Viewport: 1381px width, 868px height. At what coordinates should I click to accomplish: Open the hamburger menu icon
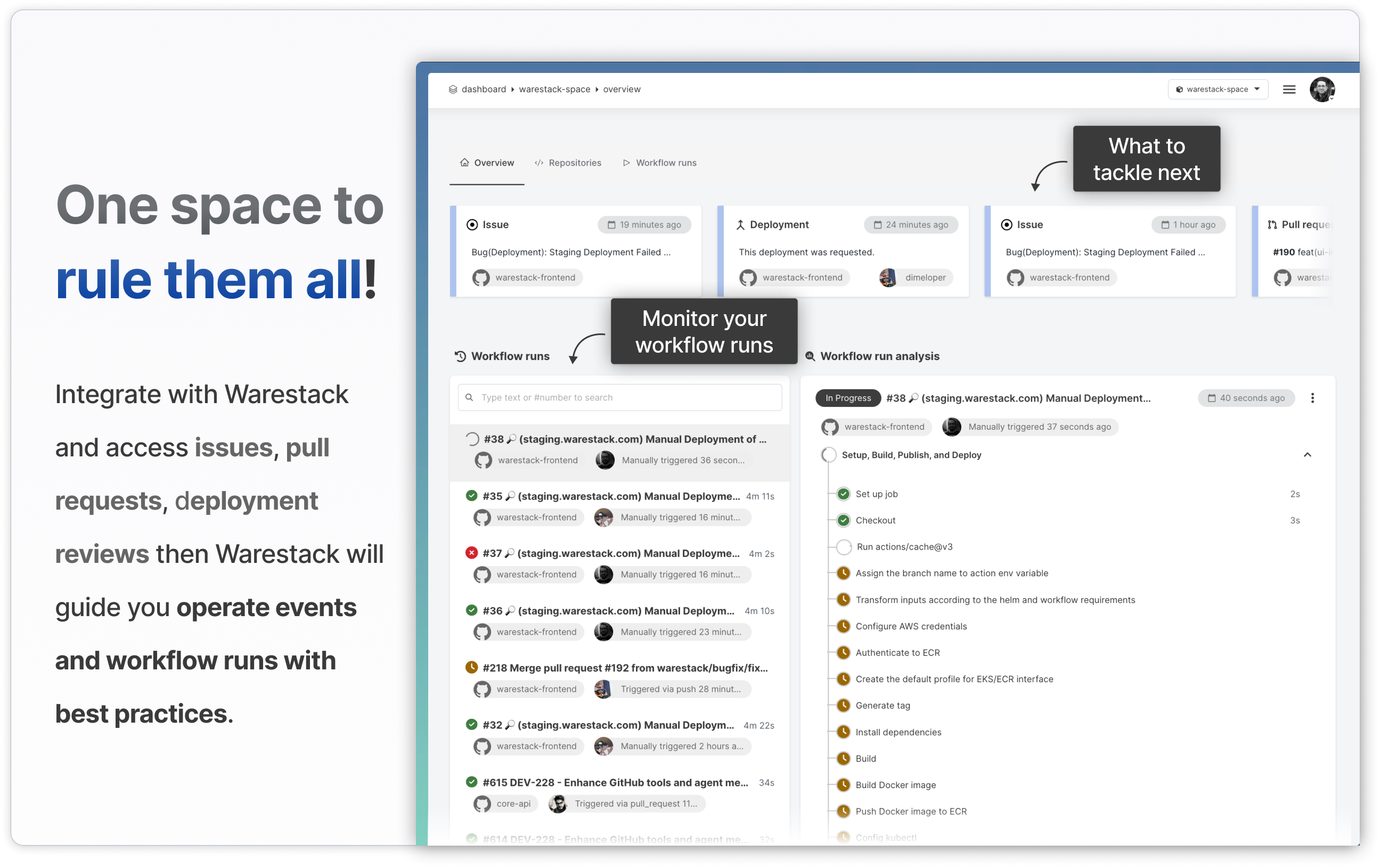(x=1289, y=89)
